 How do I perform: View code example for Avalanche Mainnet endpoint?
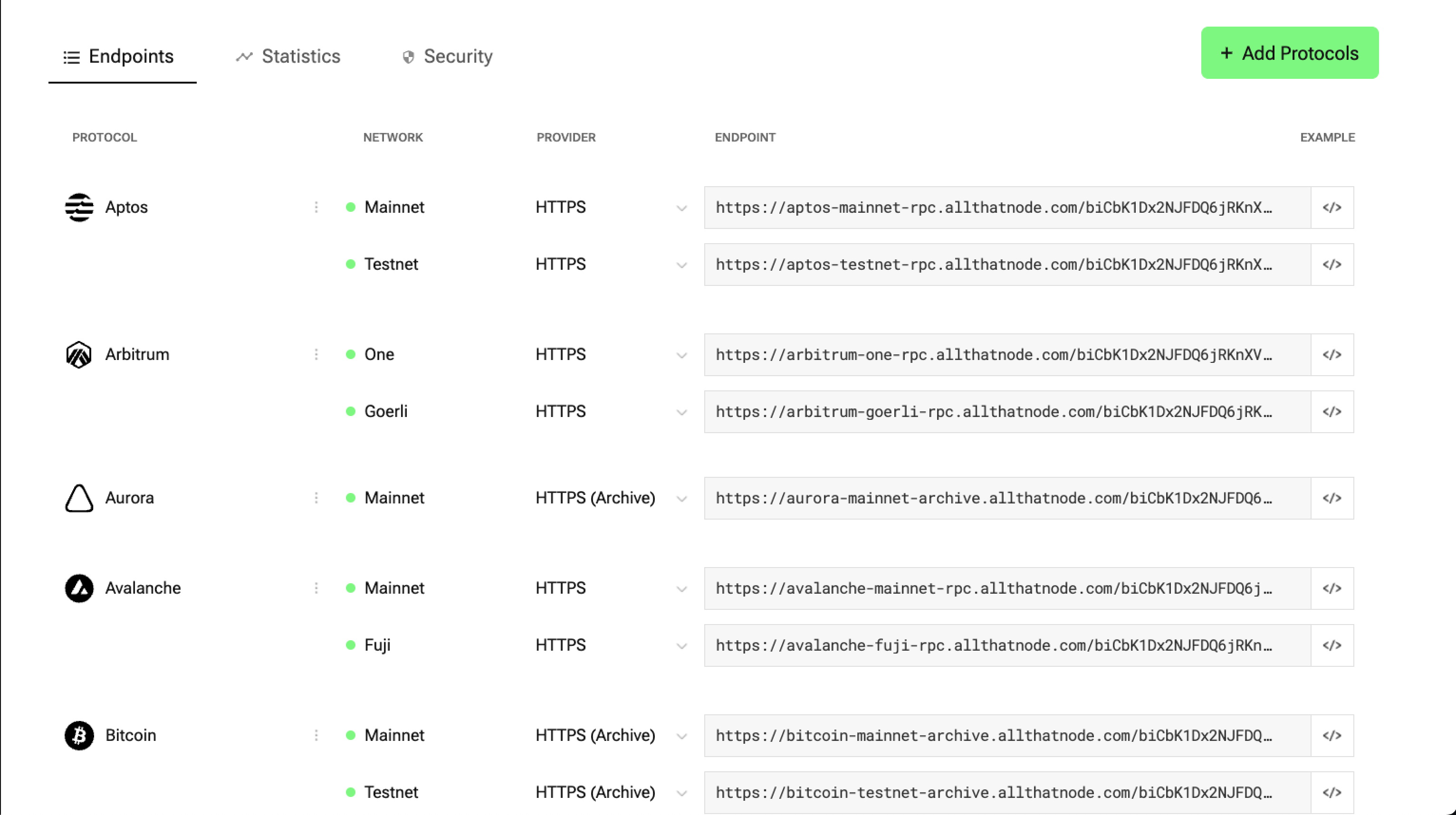pyautogui.click(x=1332, y=588)
